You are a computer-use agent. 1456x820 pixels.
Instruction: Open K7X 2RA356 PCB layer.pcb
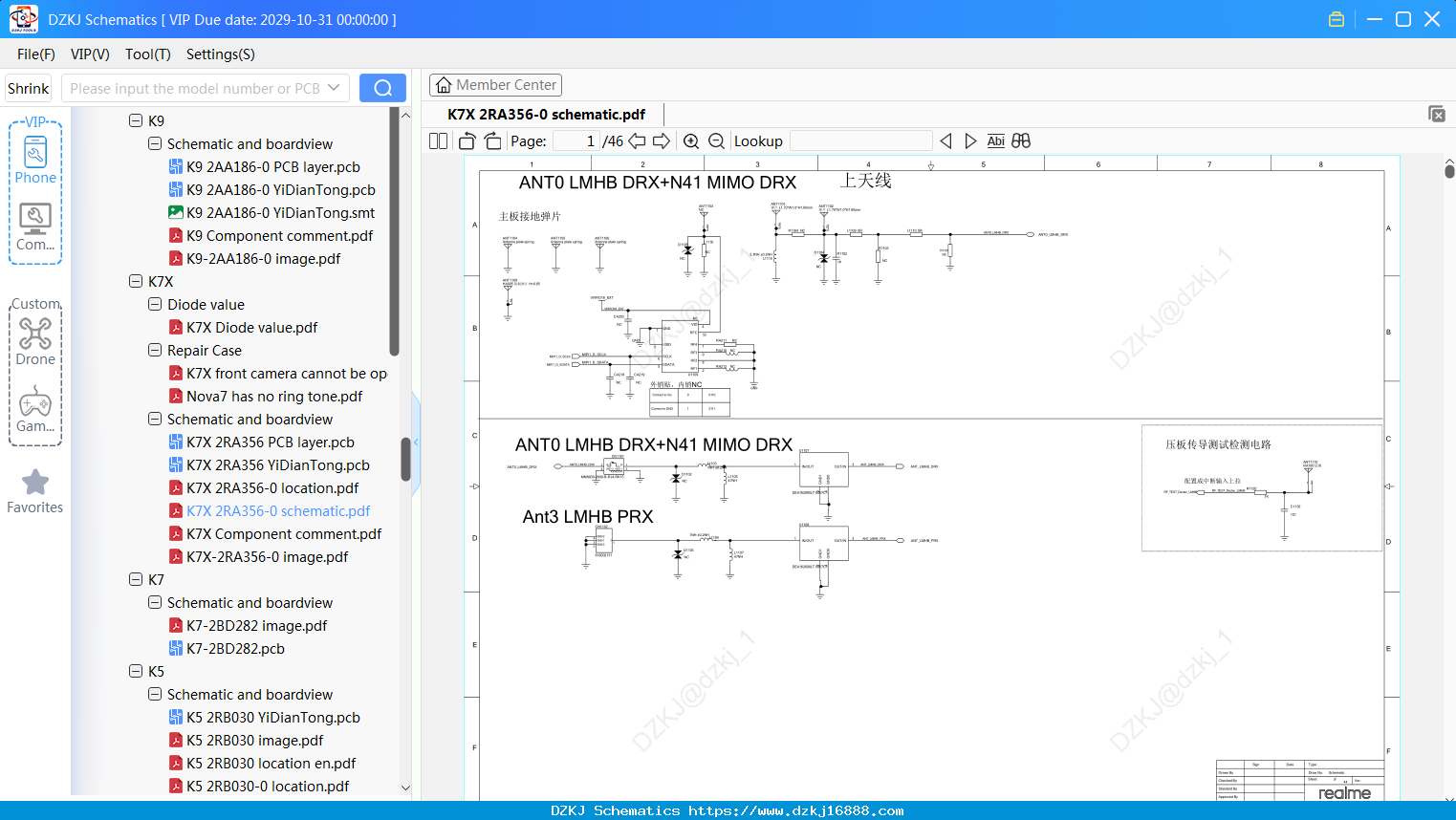(x=271, y=442)
